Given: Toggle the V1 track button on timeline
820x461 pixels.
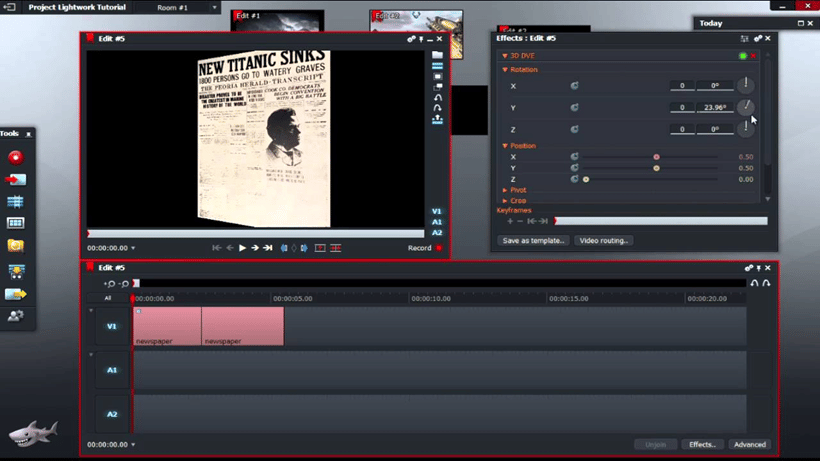Looking at the screenshot, I should click(112, 326).
